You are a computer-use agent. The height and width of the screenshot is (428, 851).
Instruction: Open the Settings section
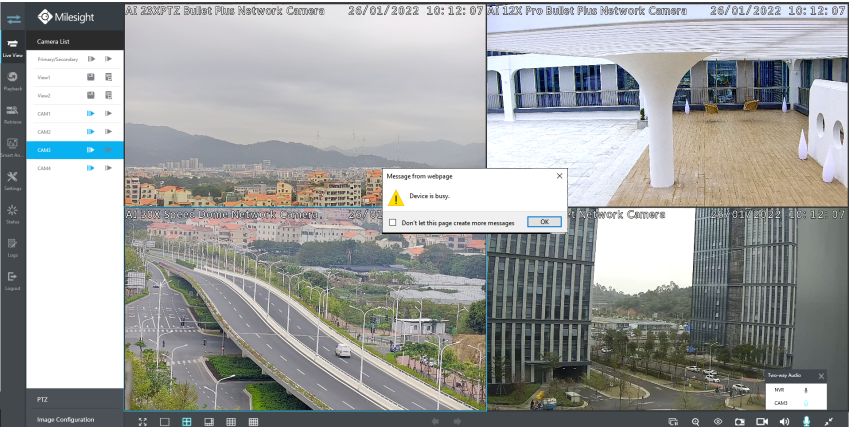(12, 181)
